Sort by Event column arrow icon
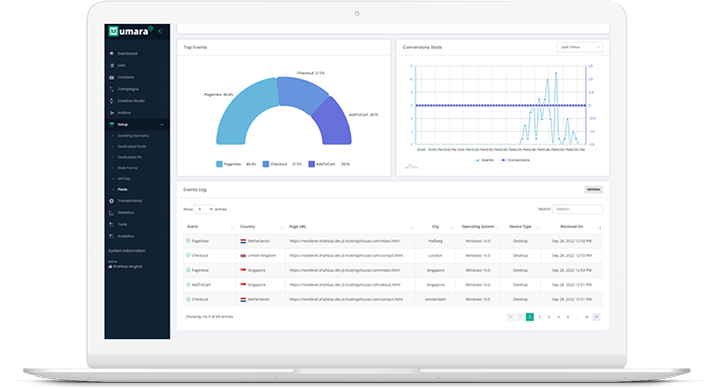The height and width of the screenshot is (389, 720). (232, 227)
